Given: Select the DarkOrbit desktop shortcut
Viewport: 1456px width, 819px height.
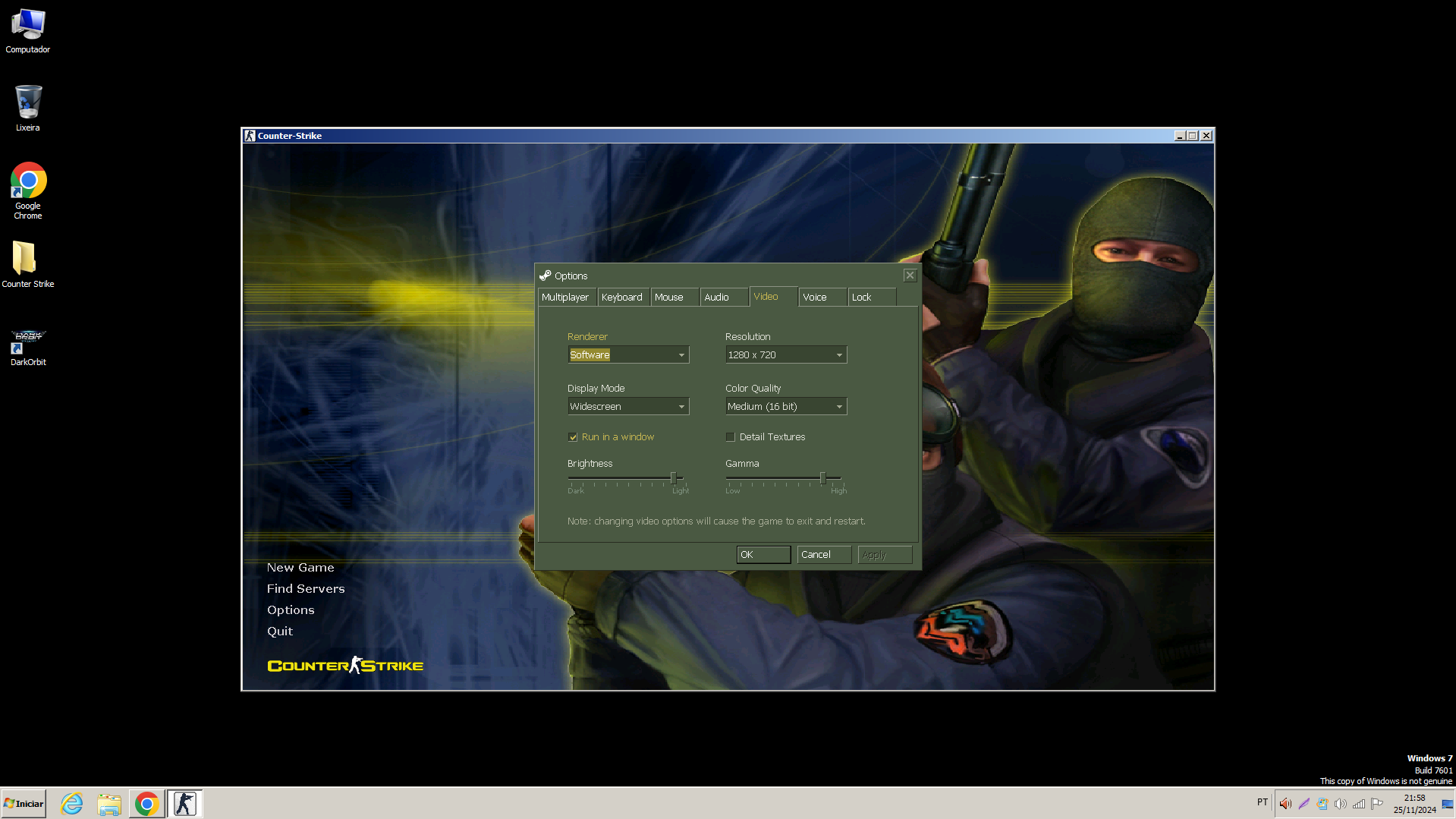Looking at the screenshot, I should [28, 348].
